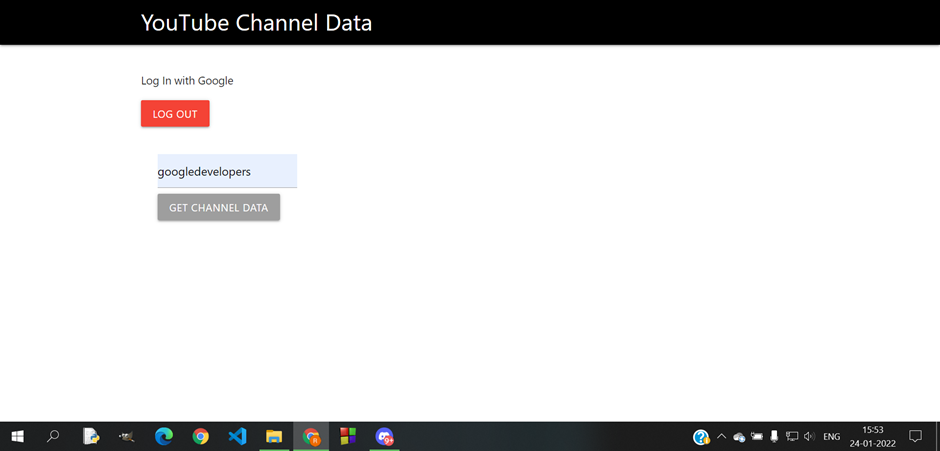The image size is (940, 451).
Task: Open the taskbar search magnifier
Action: (x=53, y=437)
